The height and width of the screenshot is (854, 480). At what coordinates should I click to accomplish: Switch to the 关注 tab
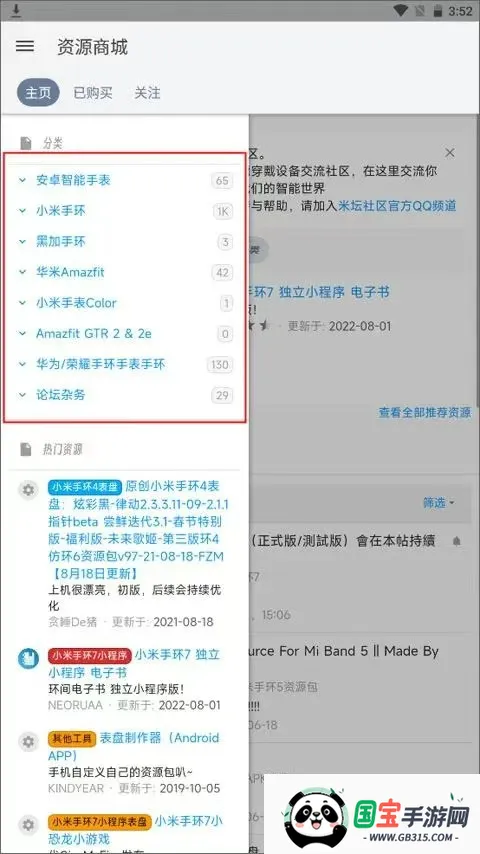pyautogui.click(x=147, y=93)
